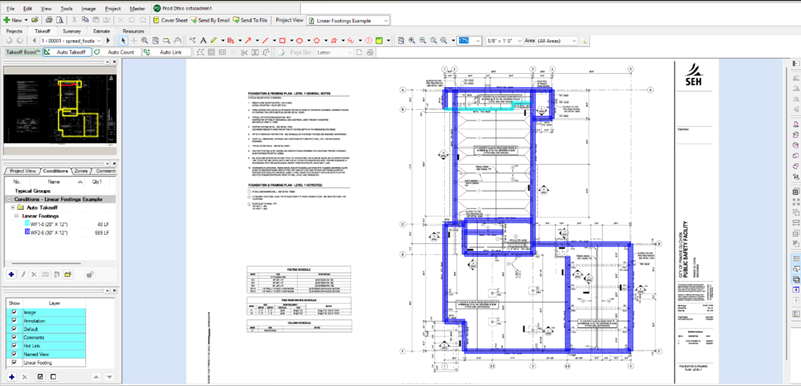
Task: Click the fit page zoom icon
Action: tap(401, 40)
